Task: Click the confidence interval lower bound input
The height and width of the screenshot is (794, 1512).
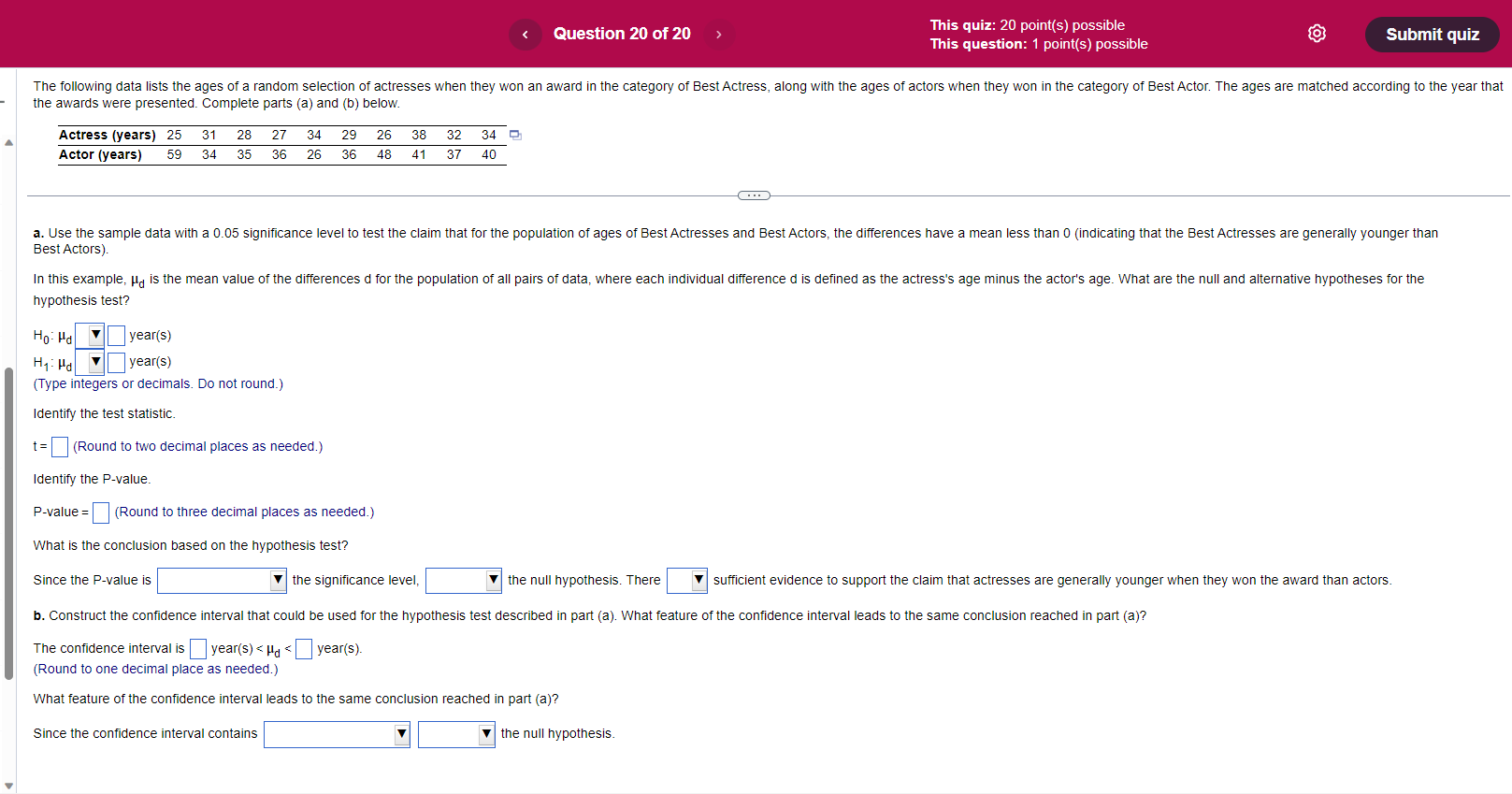Action: coord(198,649)
